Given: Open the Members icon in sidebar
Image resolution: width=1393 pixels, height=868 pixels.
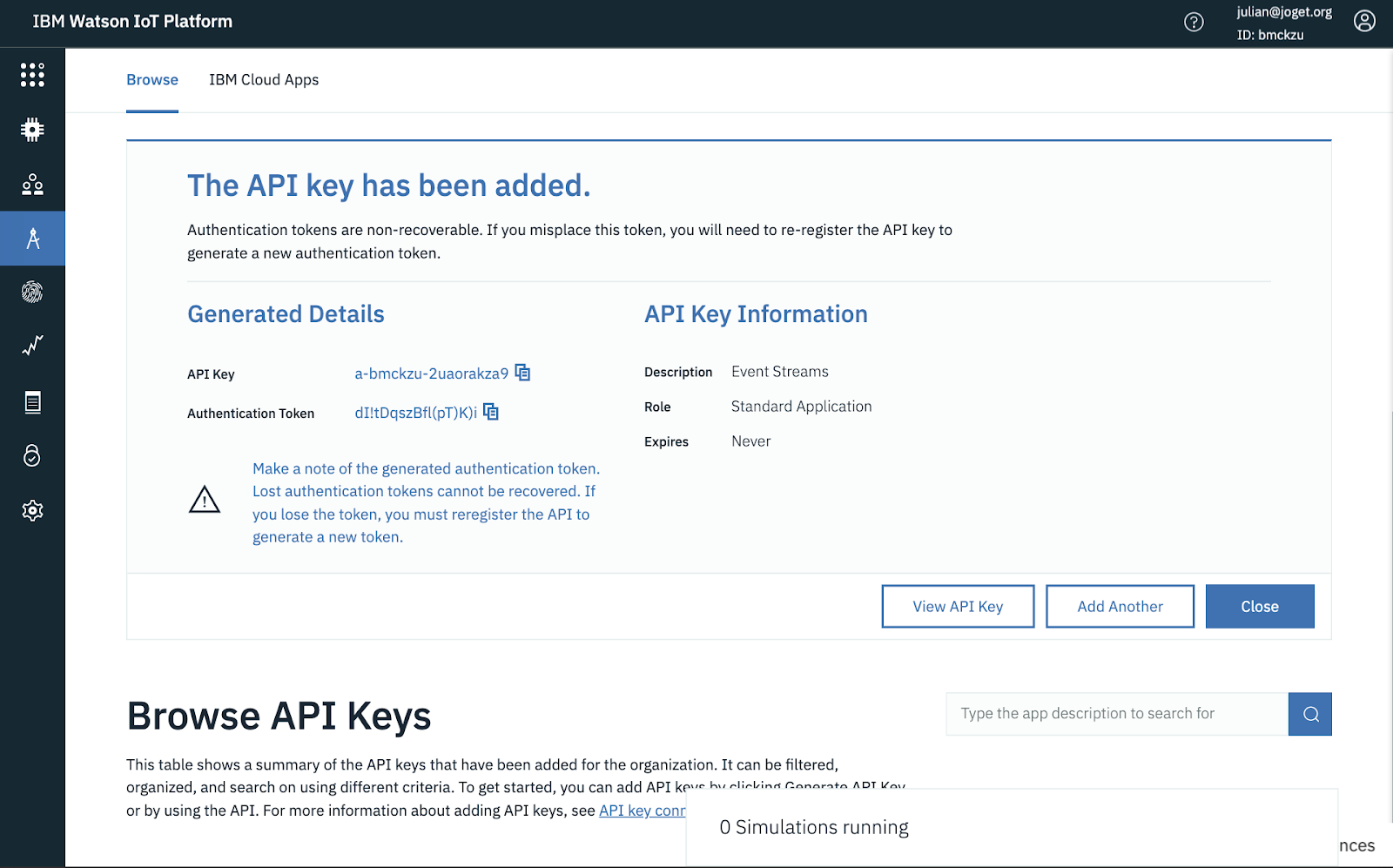Looking at the screenshot, I should point(32,185).
